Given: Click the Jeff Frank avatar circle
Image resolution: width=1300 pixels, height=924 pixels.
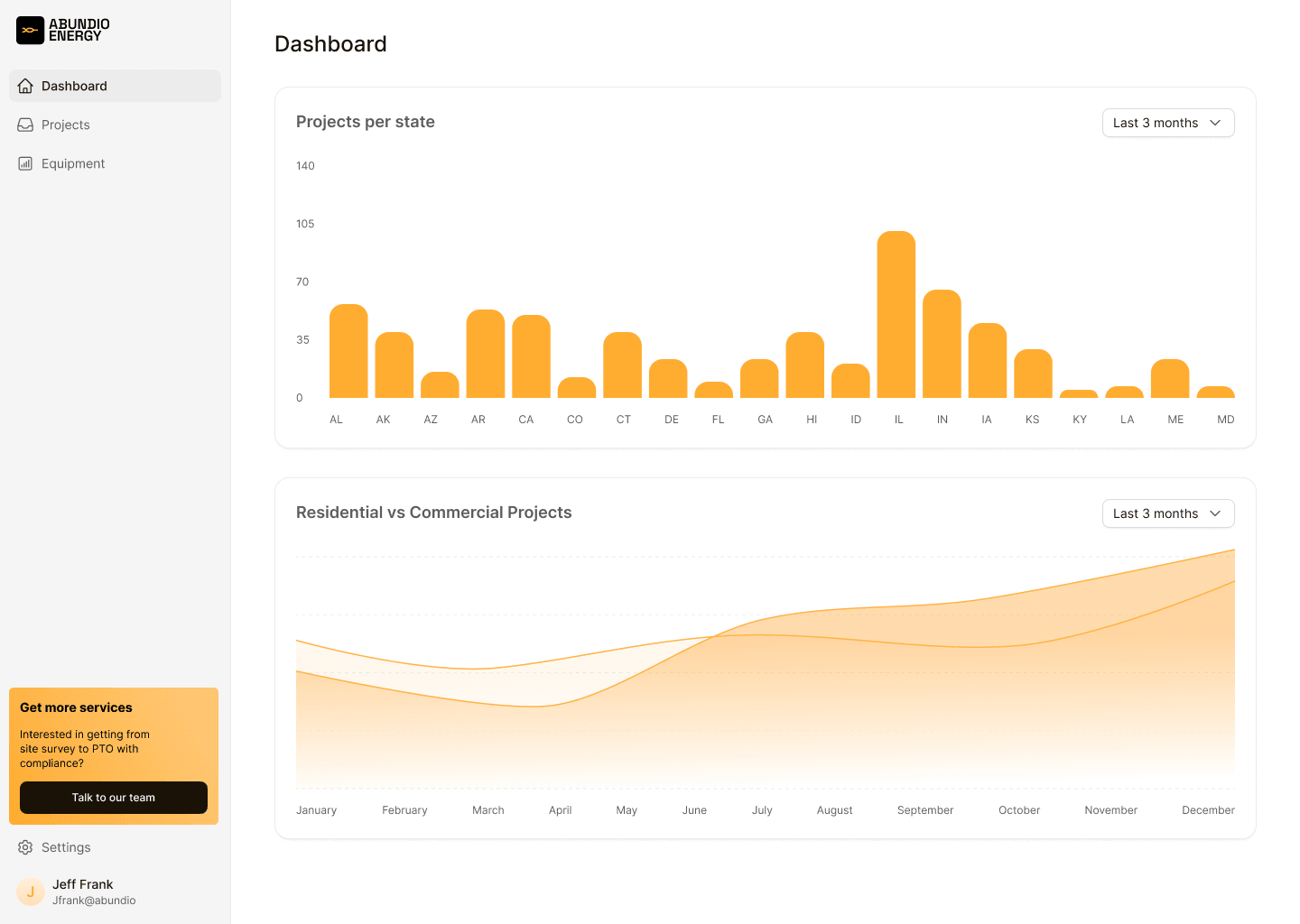Looking at the screenshot, I should click(31, 892).
